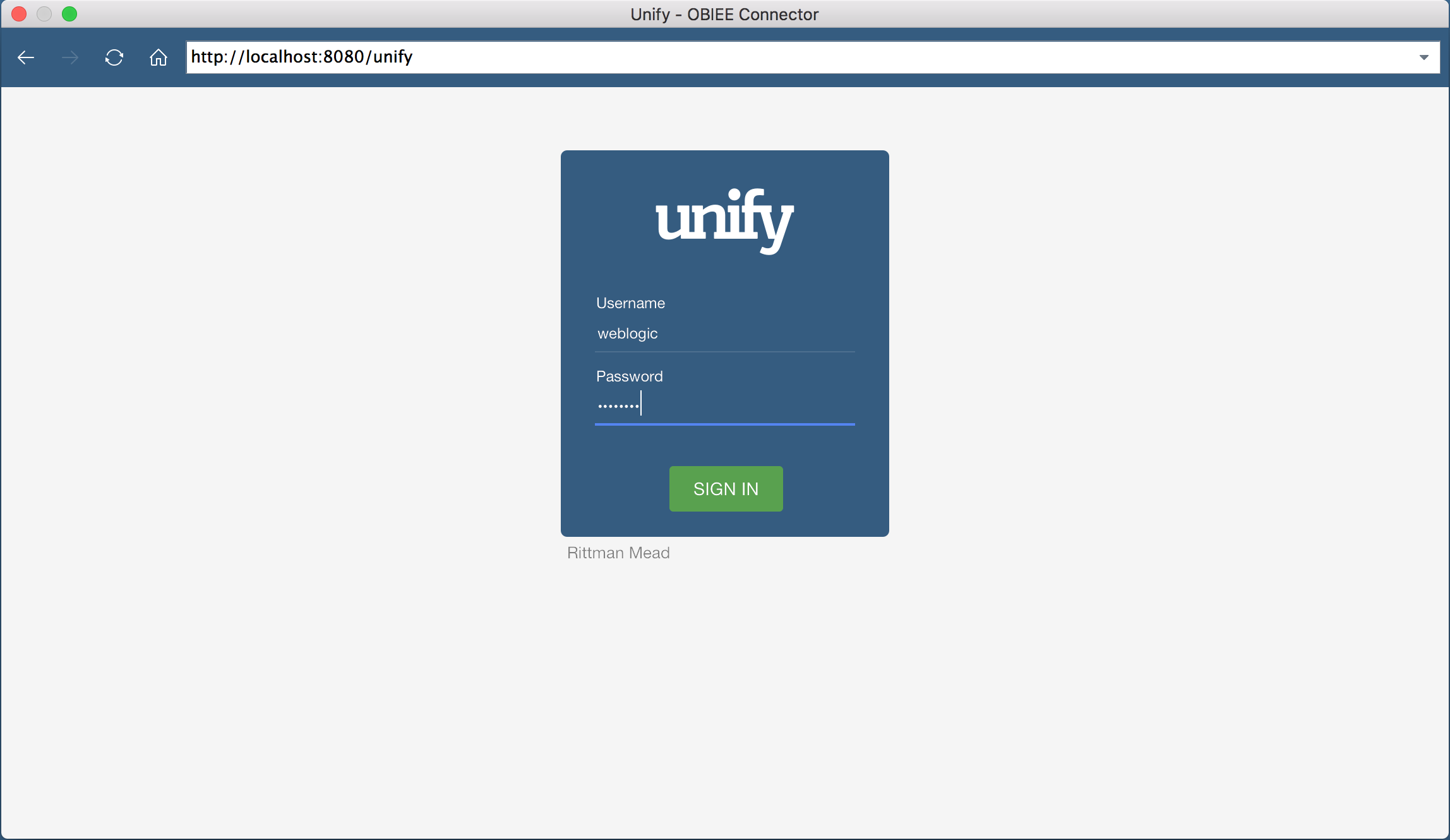The width and height of the screenshot is (1450, 840).
Task: Close the Unify window with red button
Action: (x=19, y=14)
